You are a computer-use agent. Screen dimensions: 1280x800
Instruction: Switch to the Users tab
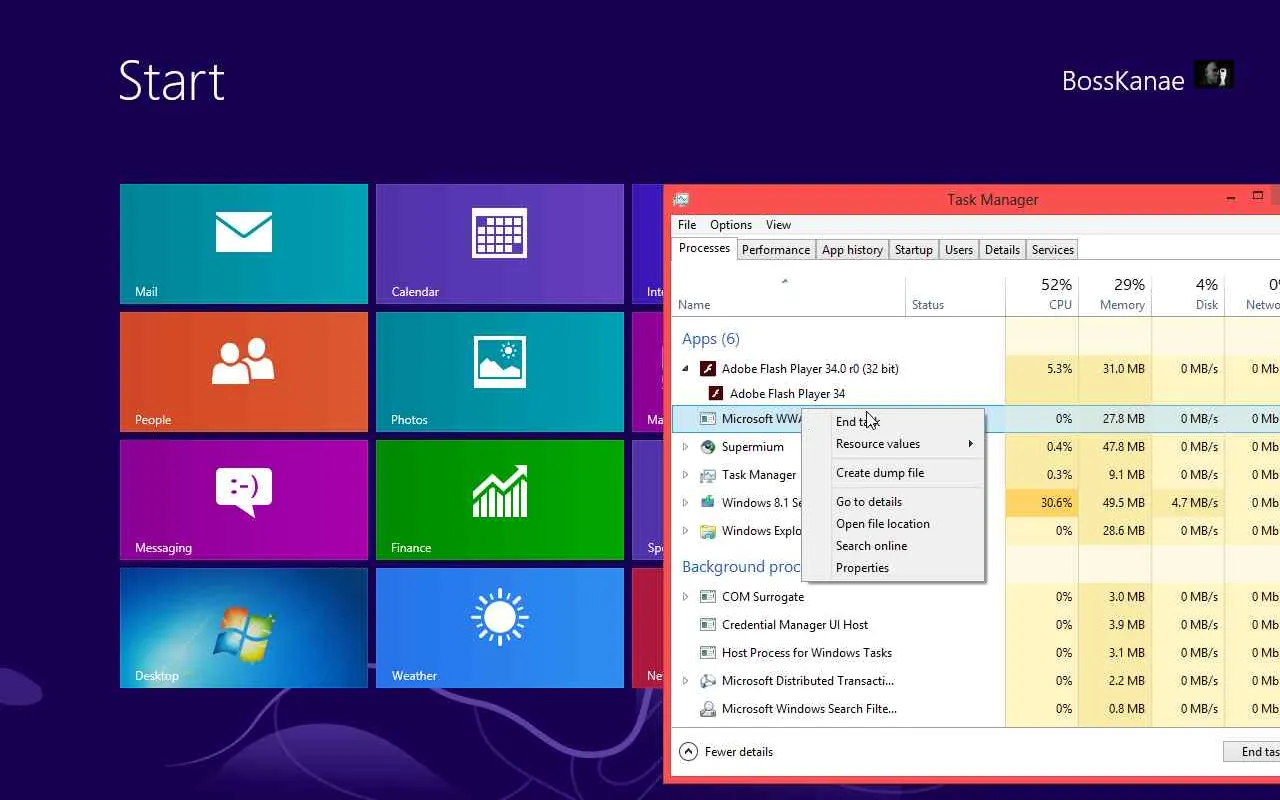959,250
